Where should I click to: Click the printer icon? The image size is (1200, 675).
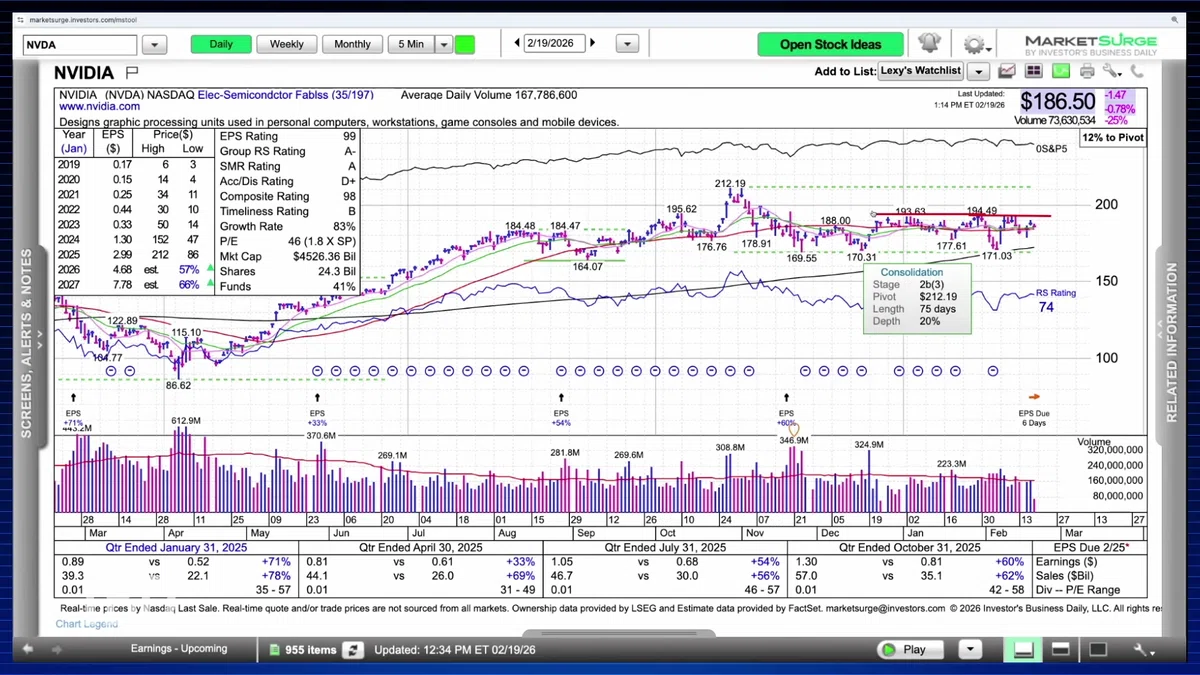1087,71
